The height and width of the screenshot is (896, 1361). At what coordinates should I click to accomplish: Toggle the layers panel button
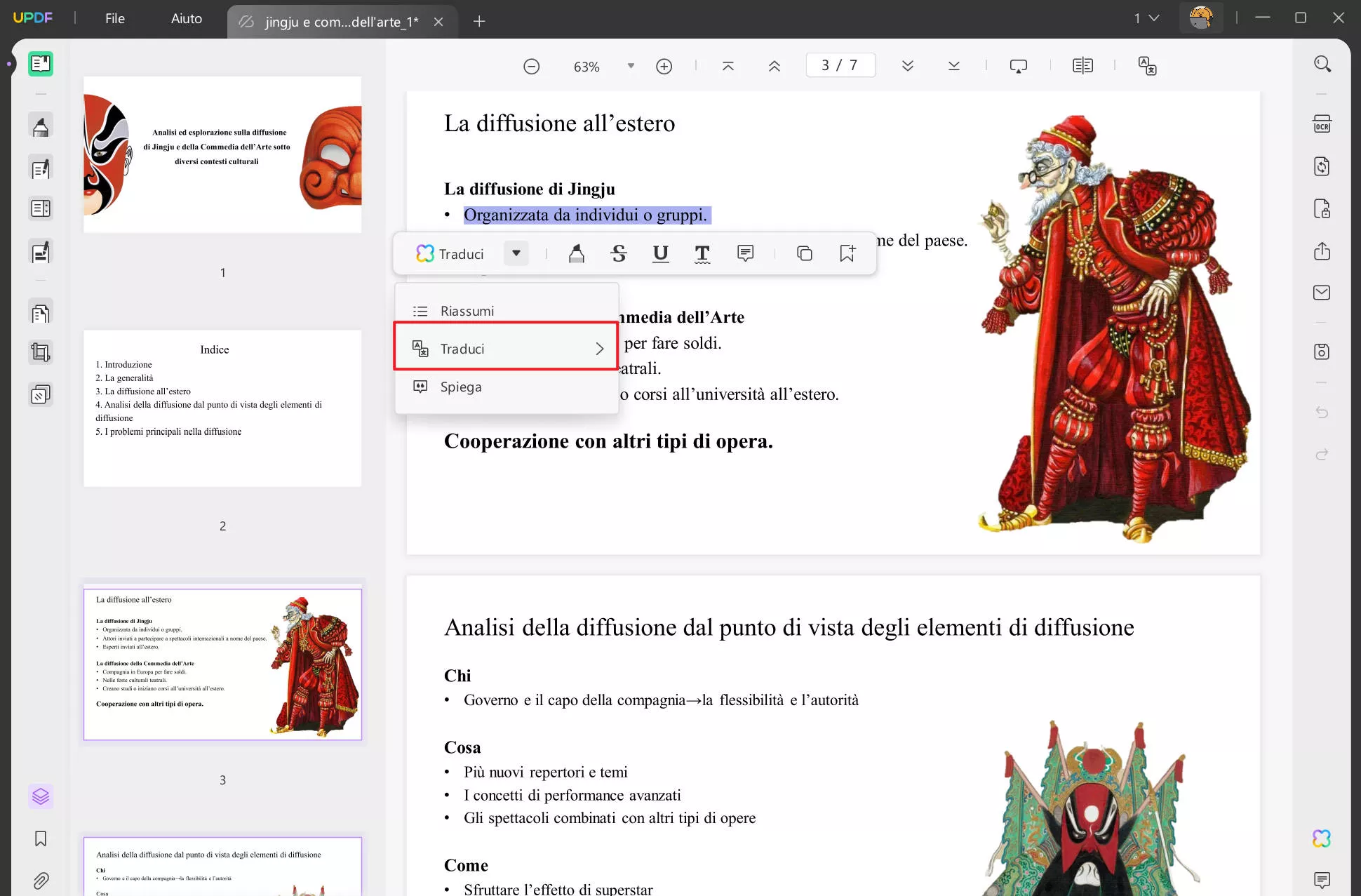41,796
